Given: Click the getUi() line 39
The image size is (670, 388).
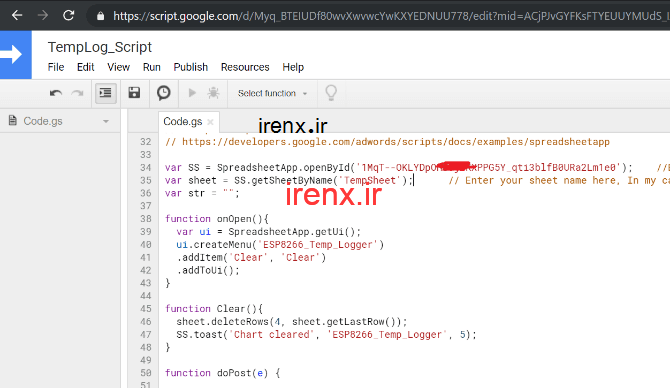Looking at the screenshot, I should click(x=269, y=232).
